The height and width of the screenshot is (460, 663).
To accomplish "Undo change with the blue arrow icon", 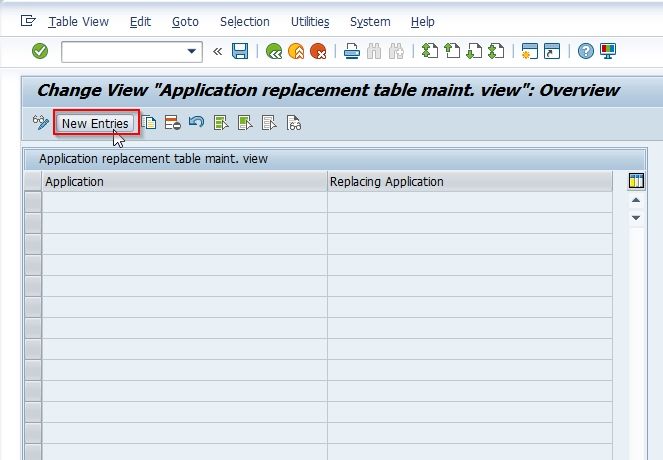I will point(197,122).
